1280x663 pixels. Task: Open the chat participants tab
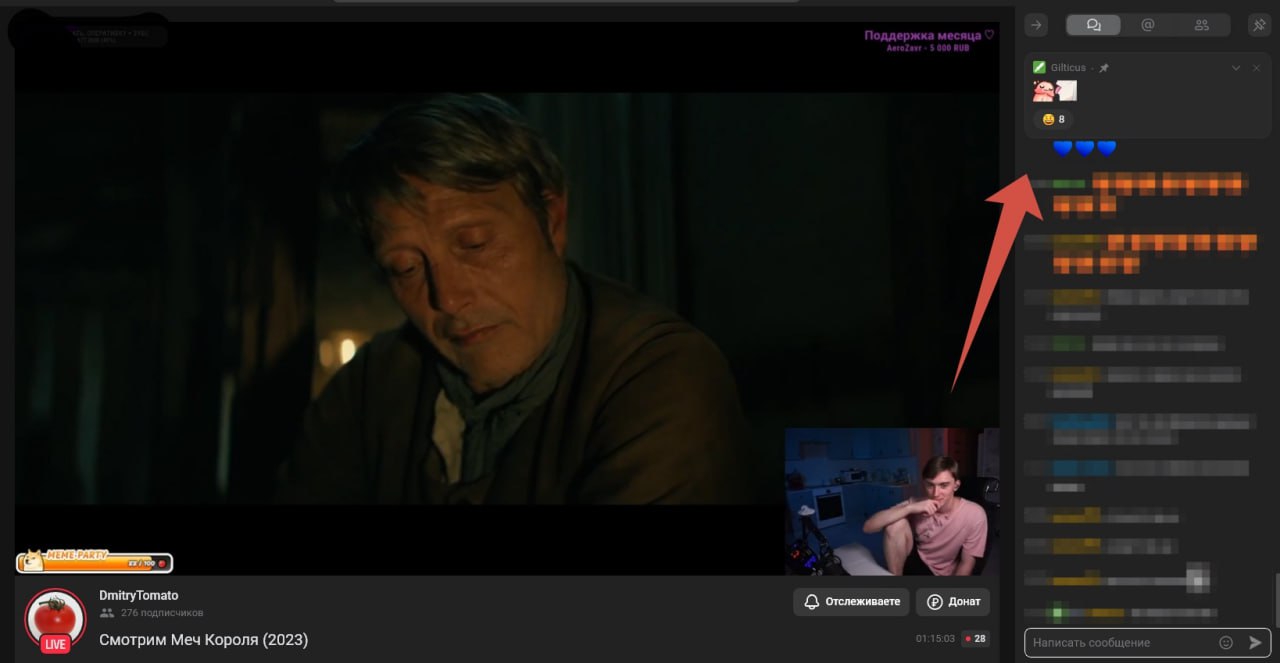pos(1202,25)
